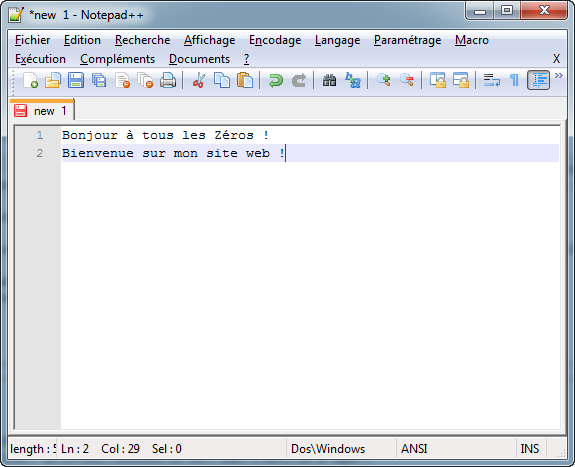The width and height of the screenshot is (575, 467).
Task: Minimize the Notepad++ window
Action: pos(480,11)
